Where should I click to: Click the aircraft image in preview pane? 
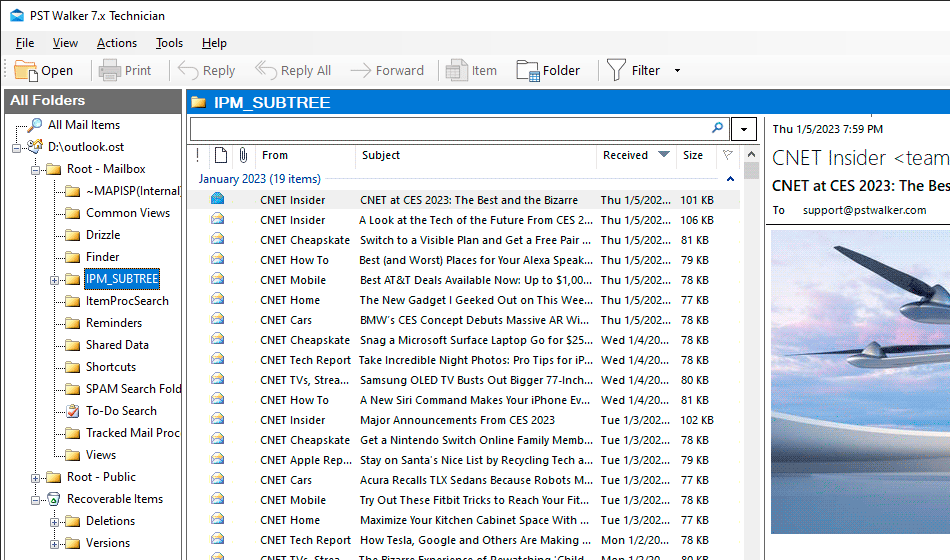(x=860, y=382)
